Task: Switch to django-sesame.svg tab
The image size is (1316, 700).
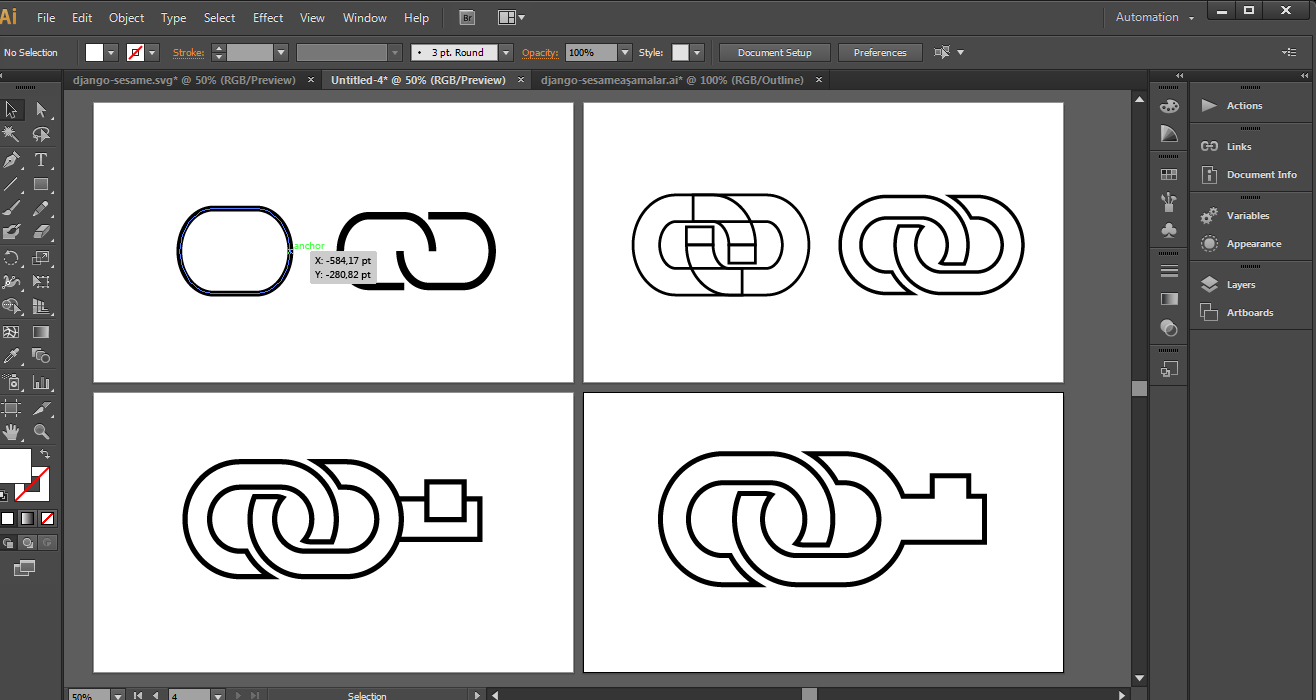Action: tap(183, 80)
